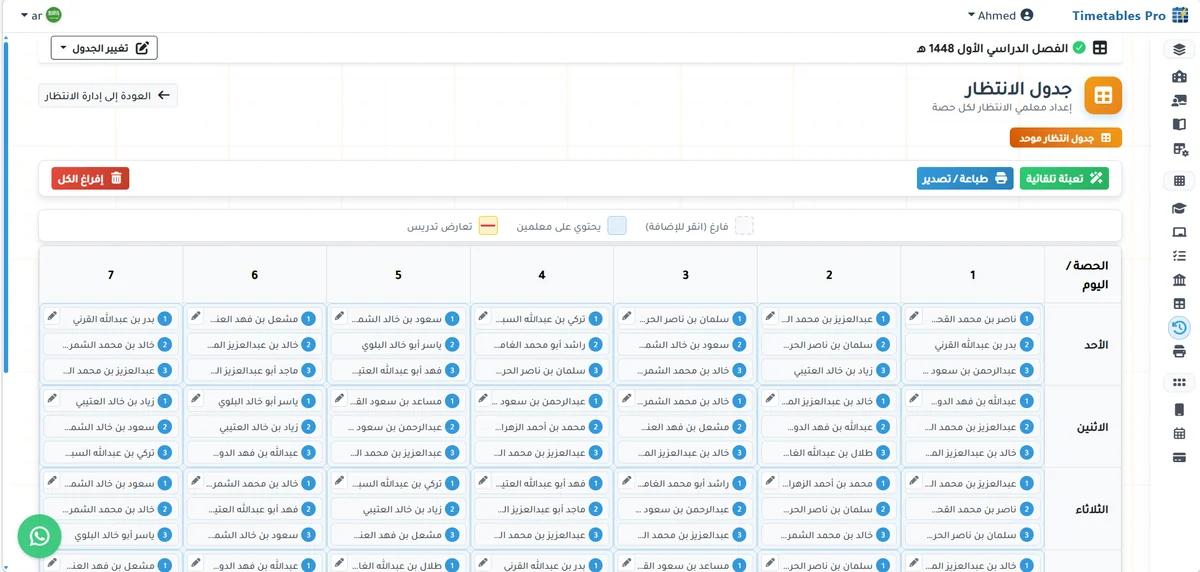This screenshot has width=1200, height=572.
Task: Edit waiting teachers for الأحد period 5
Action: point(339,316)
